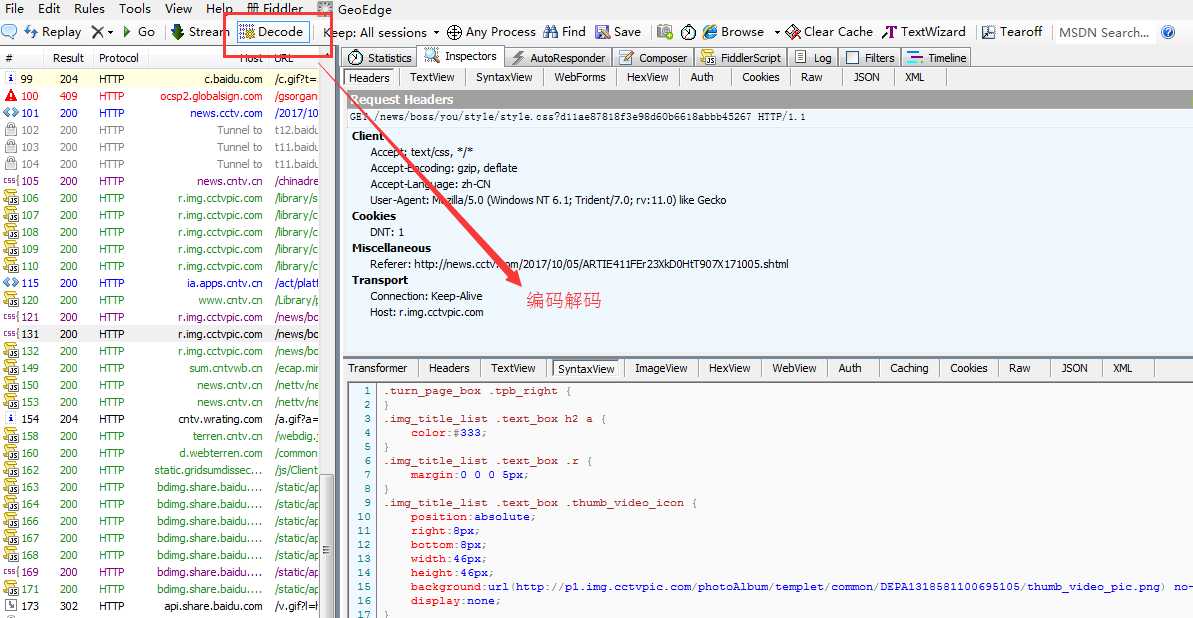Open the Remove (X) dropdown in toolbar
1193x618 pixels.
pyautogui.click(x=102, y=32)
